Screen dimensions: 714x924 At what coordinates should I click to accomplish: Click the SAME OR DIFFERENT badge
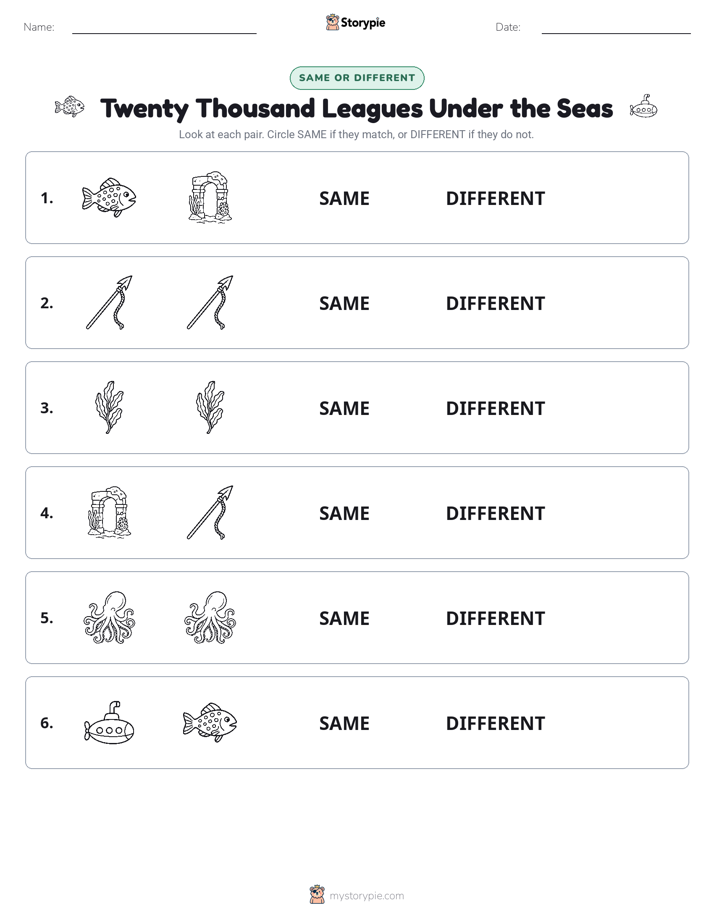click(357, 78)
